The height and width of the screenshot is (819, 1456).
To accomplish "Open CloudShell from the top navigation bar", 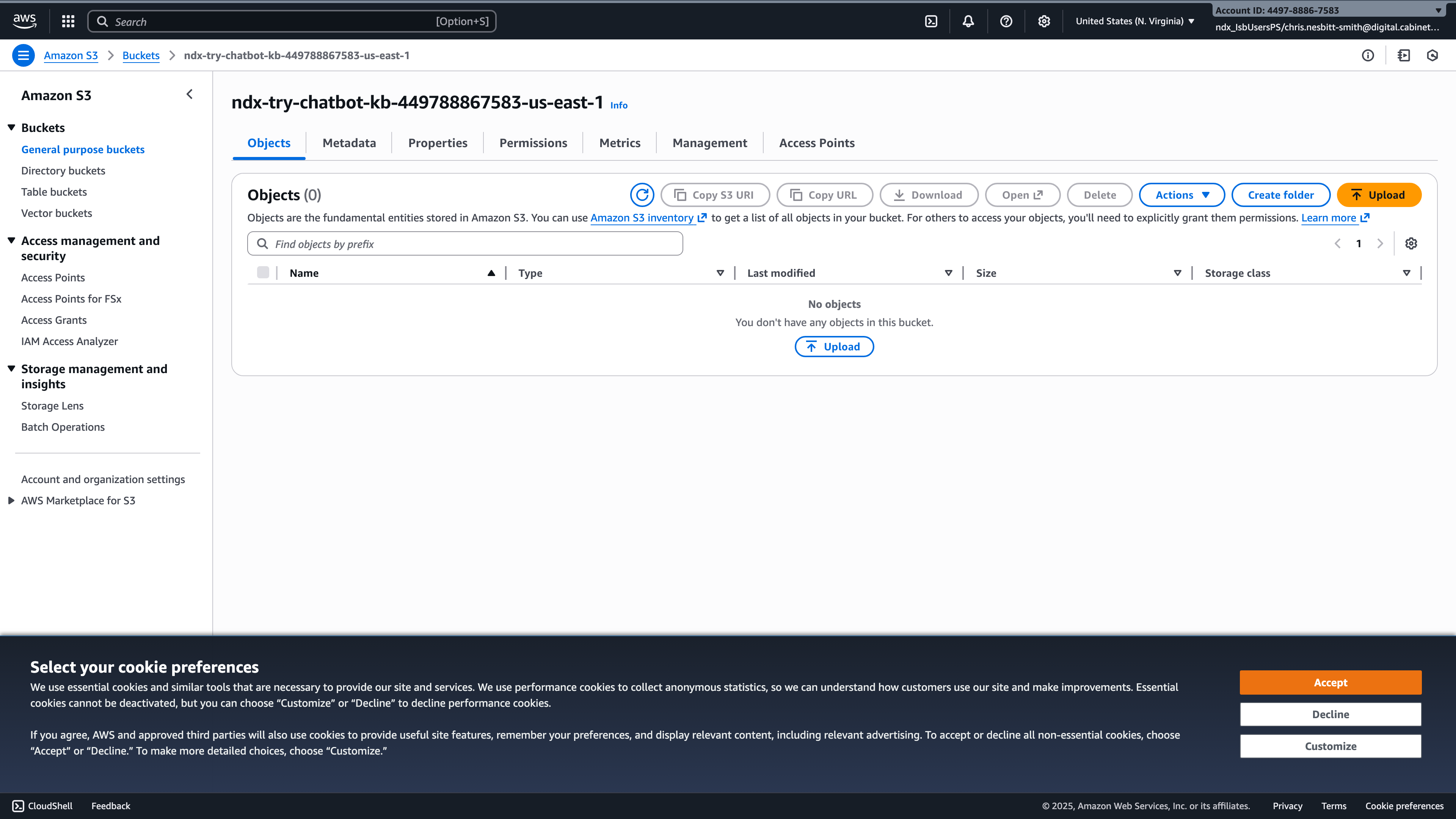I will coord(931,21).
